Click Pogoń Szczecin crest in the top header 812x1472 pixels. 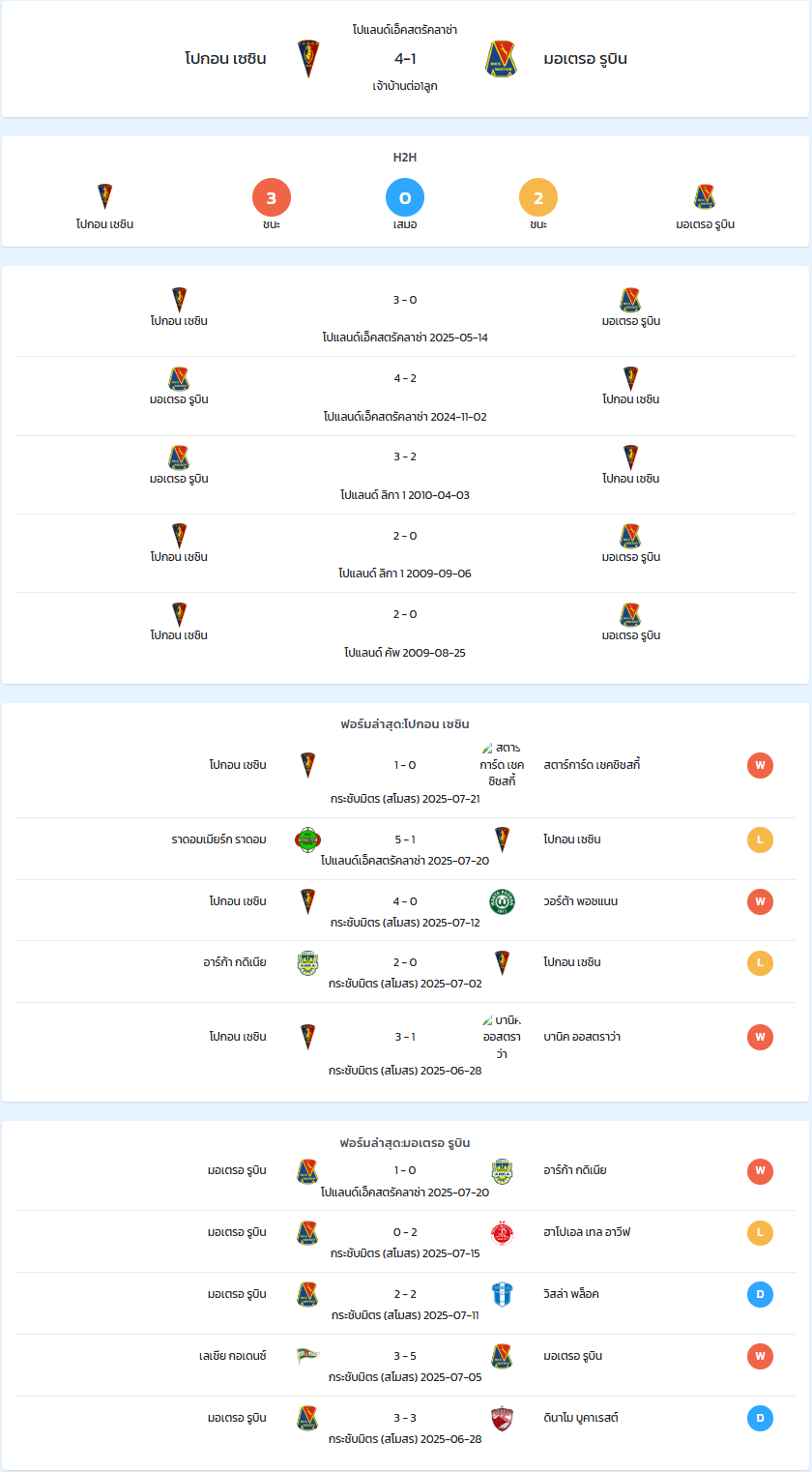click(x=308, y=58)
